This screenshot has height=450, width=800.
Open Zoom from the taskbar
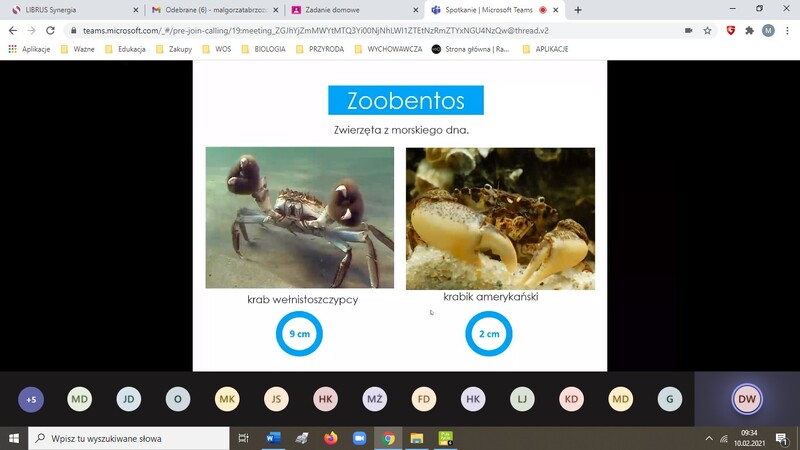[360, 438]
